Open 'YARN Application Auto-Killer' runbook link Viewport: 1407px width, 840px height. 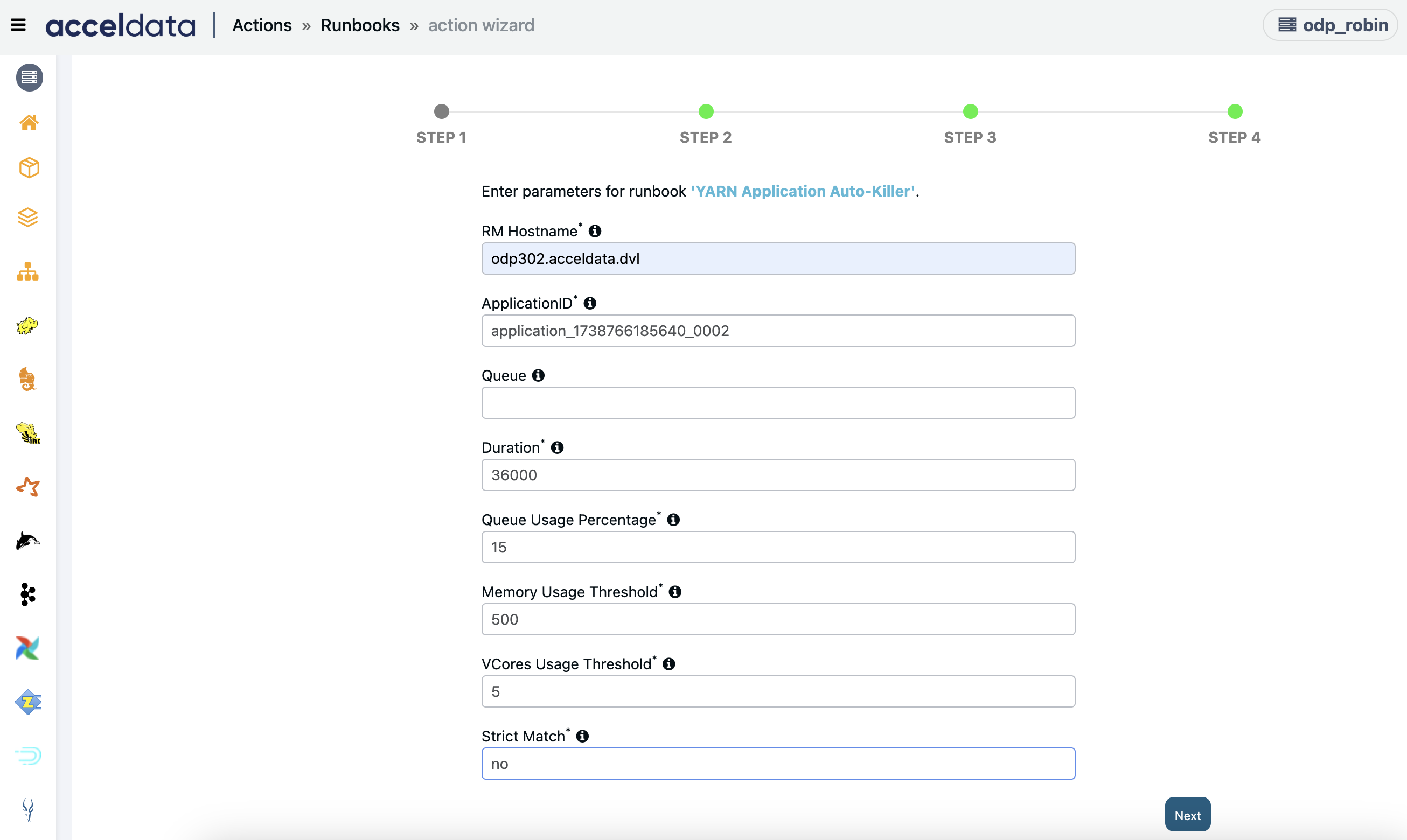point(803,191)
